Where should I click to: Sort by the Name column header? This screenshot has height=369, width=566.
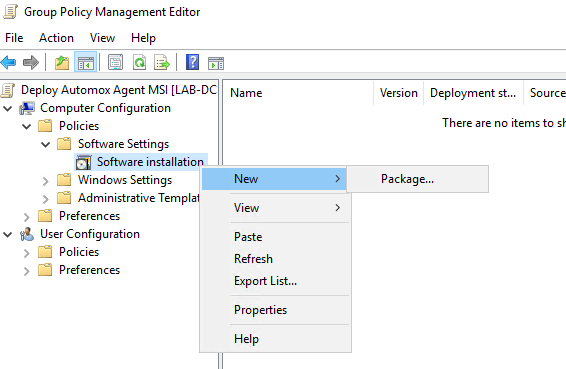click(x=299, y=93)
